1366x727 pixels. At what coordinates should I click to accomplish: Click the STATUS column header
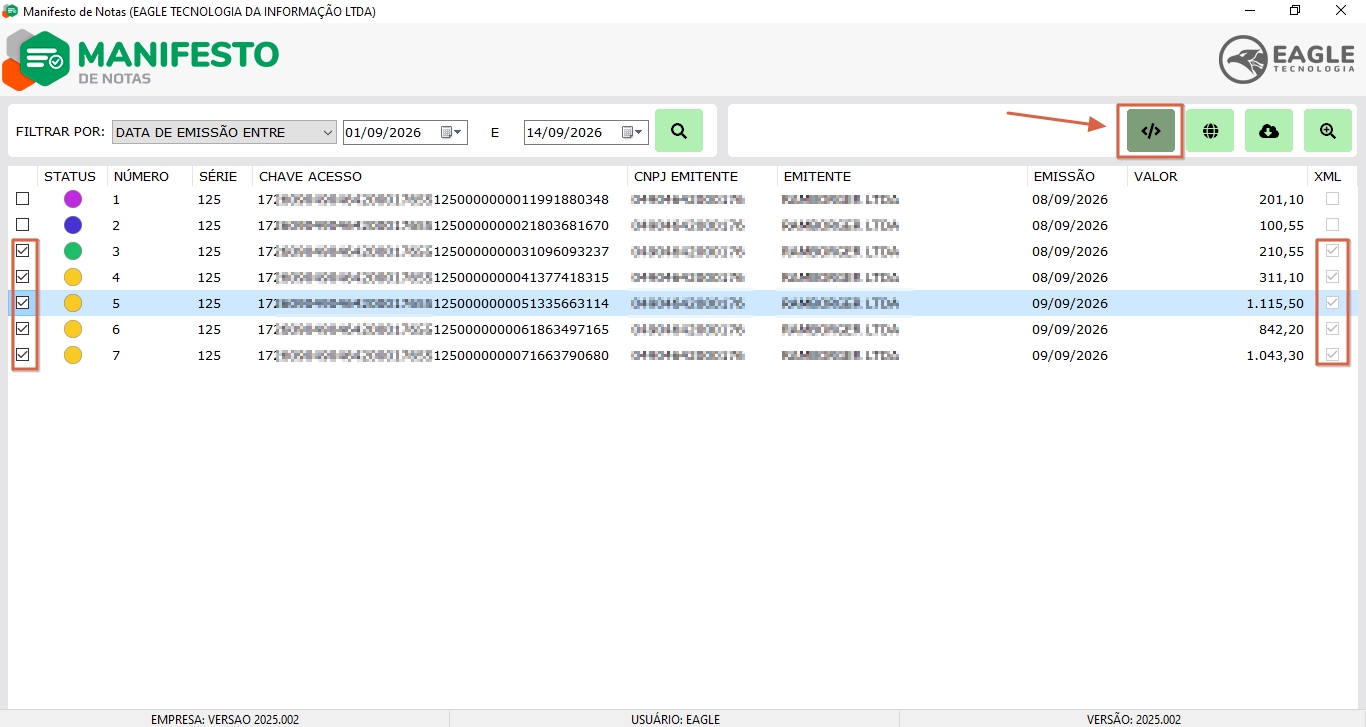click(x=70, y=176)
